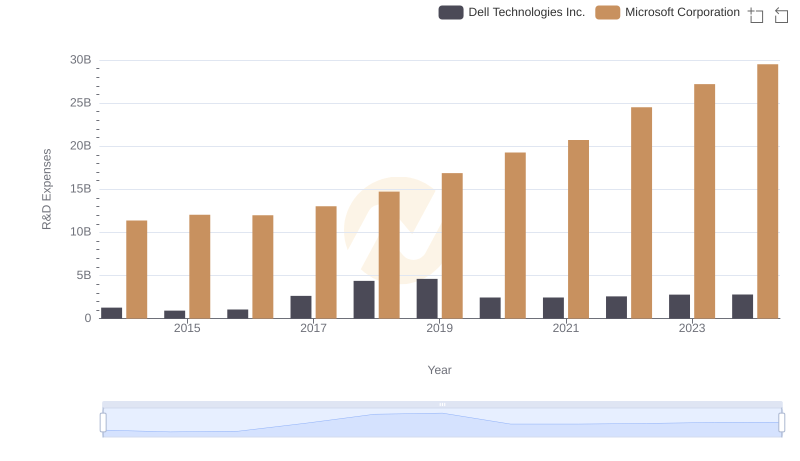Toggle Dell Technologies Inc. legend series
Screen dimensions: 800x461
click(x=512, y=12)
